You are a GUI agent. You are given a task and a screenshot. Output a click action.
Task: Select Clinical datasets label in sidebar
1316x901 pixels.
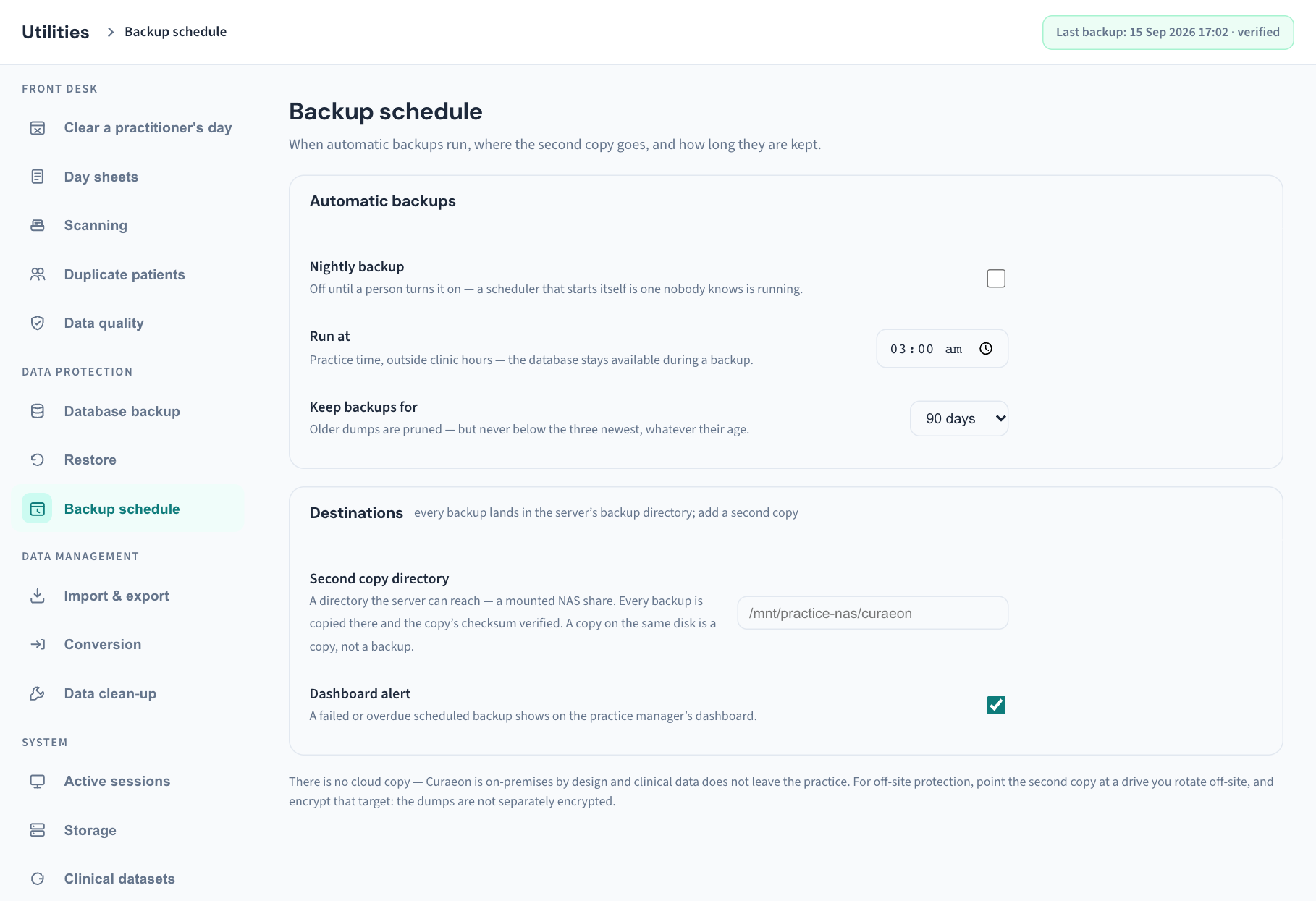(119, 879)
